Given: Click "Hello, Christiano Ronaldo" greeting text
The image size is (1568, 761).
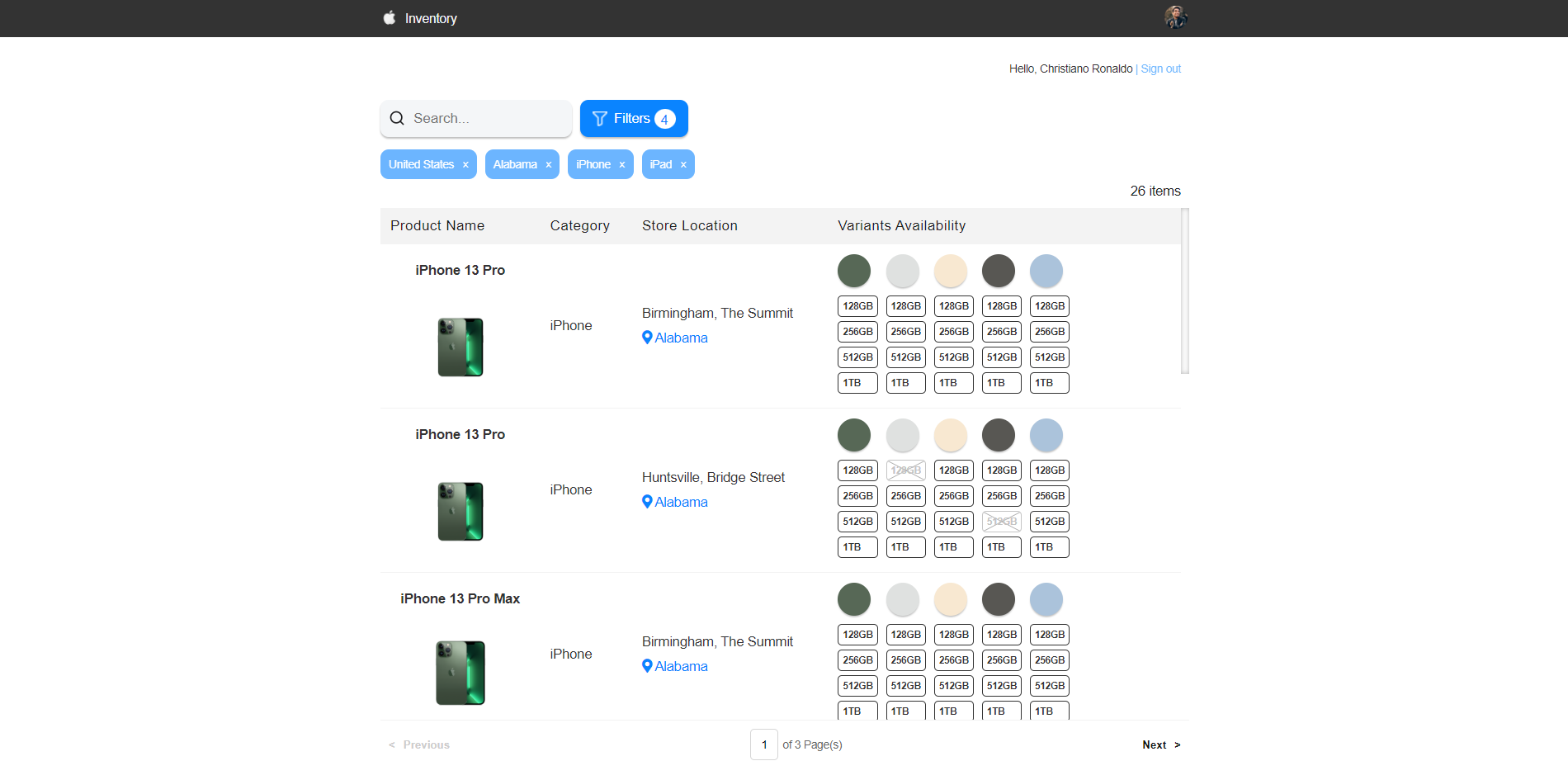Looking at the screenshot, I should [1070, 69].
